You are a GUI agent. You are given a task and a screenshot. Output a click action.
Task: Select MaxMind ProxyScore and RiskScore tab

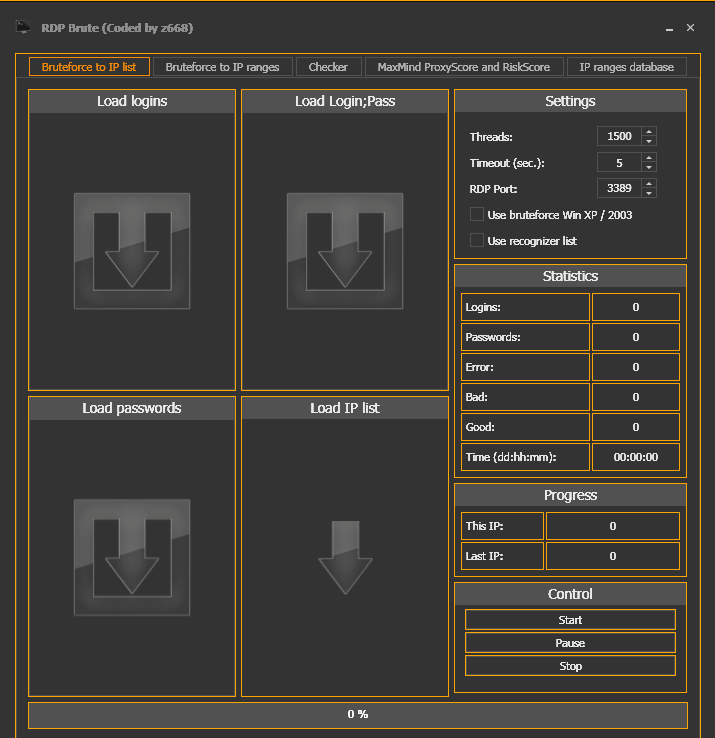(463, 67)
